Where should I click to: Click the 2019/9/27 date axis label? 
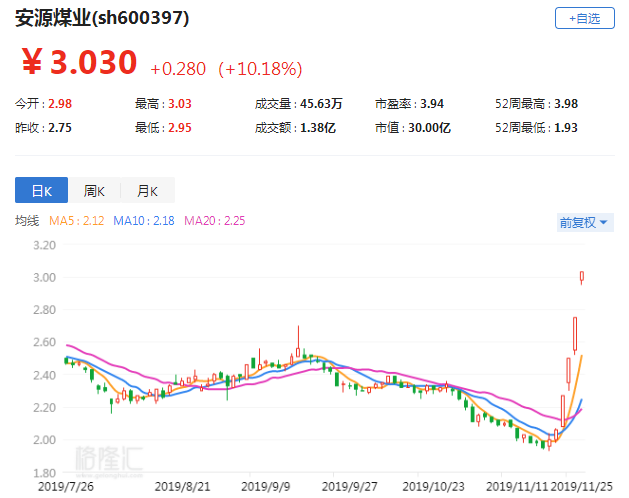click(349, 487)
